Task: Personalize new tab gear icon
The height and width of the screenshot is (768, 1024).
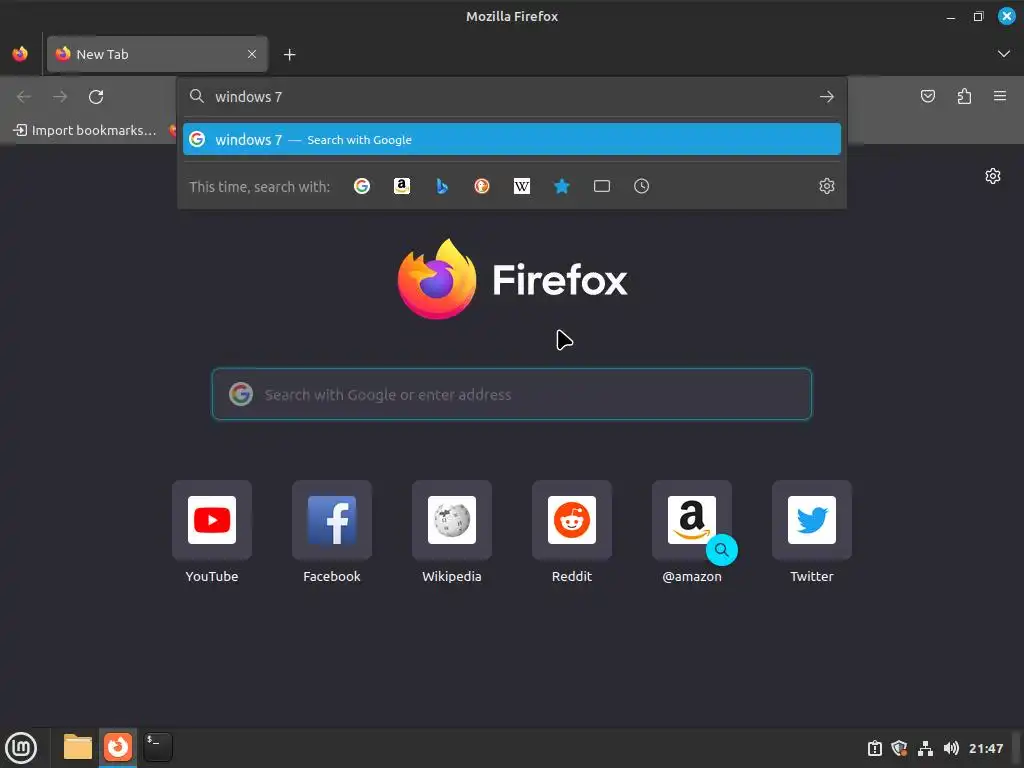Action: 993,176
